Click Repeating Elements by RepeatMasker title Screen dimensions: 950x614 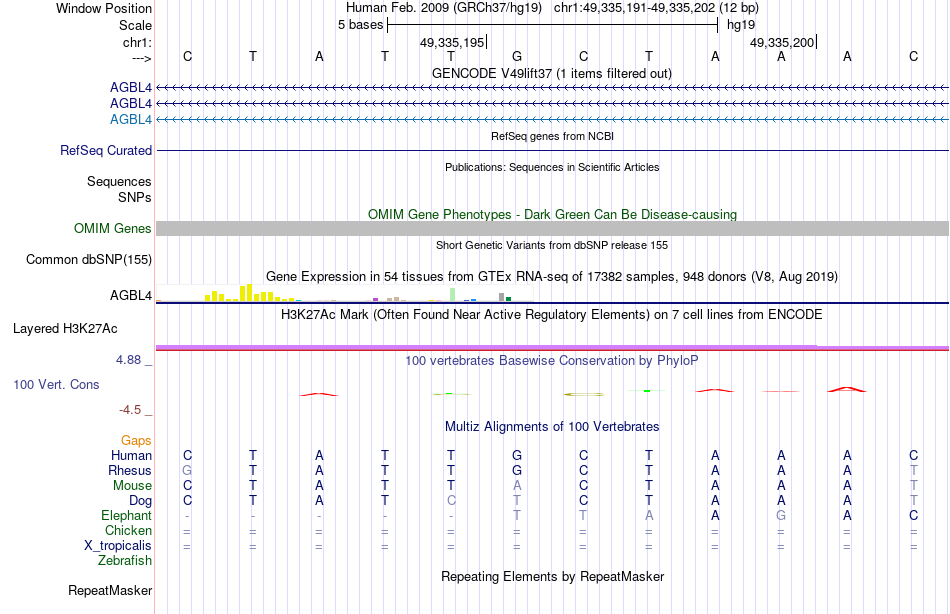point(553,576)
